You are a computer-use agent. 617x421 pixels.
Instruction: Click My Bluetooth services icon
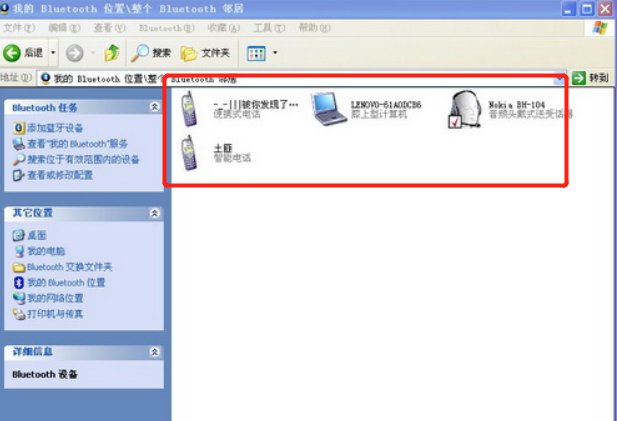[18, 144]
